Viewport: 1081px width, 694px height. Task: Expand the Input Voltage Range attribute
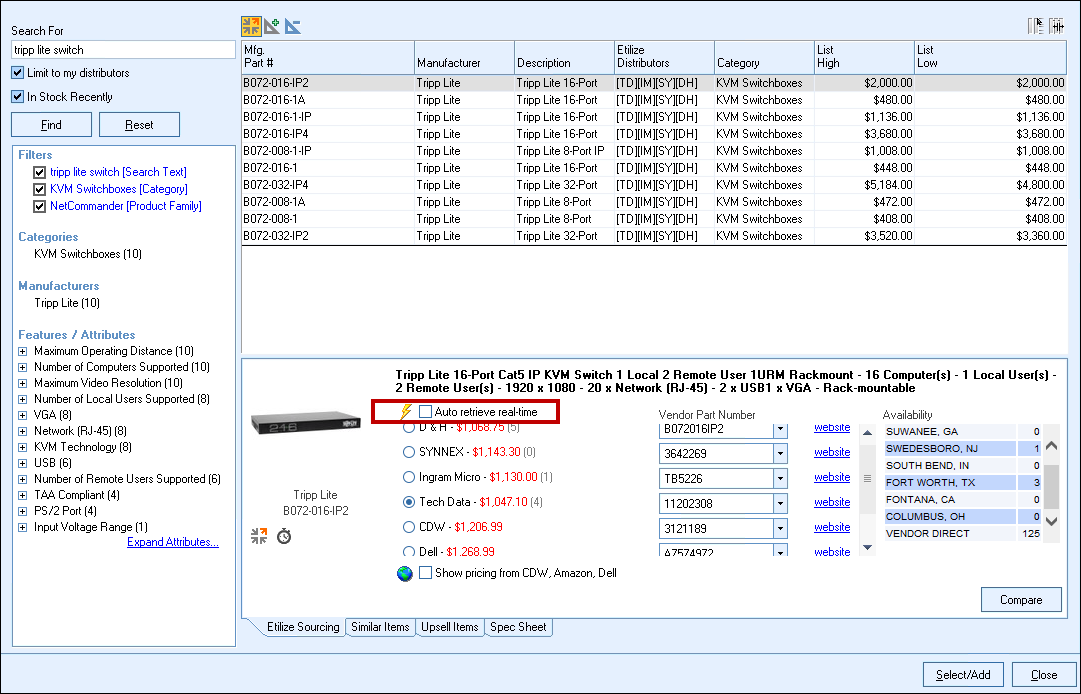tap(23, 527)
